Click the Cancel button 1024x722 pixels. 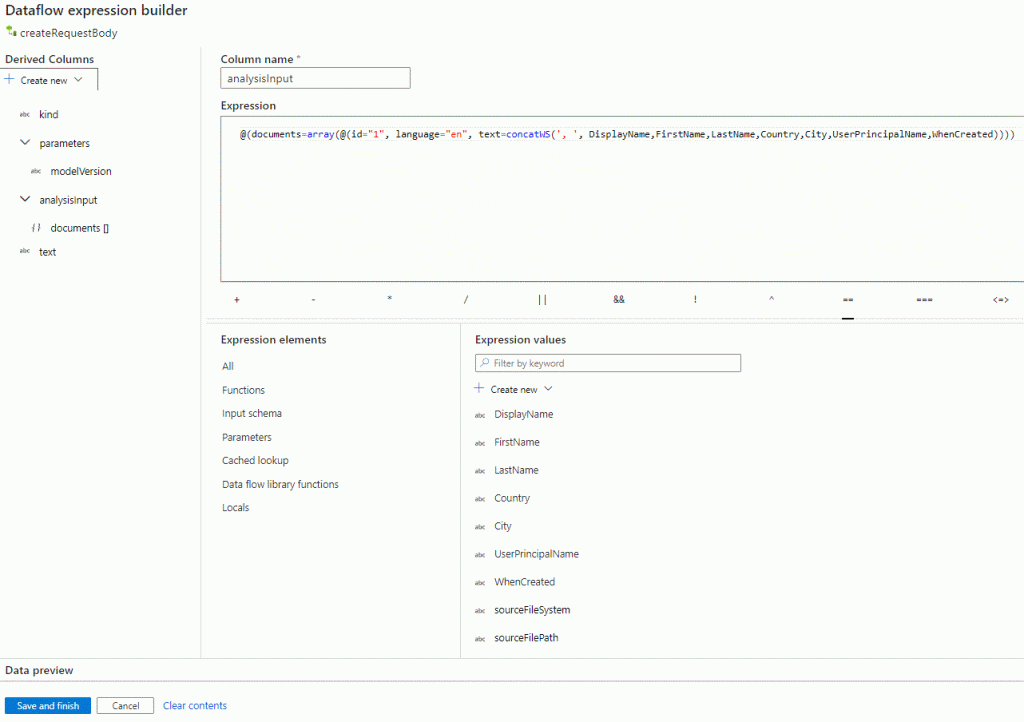[125, 706]
